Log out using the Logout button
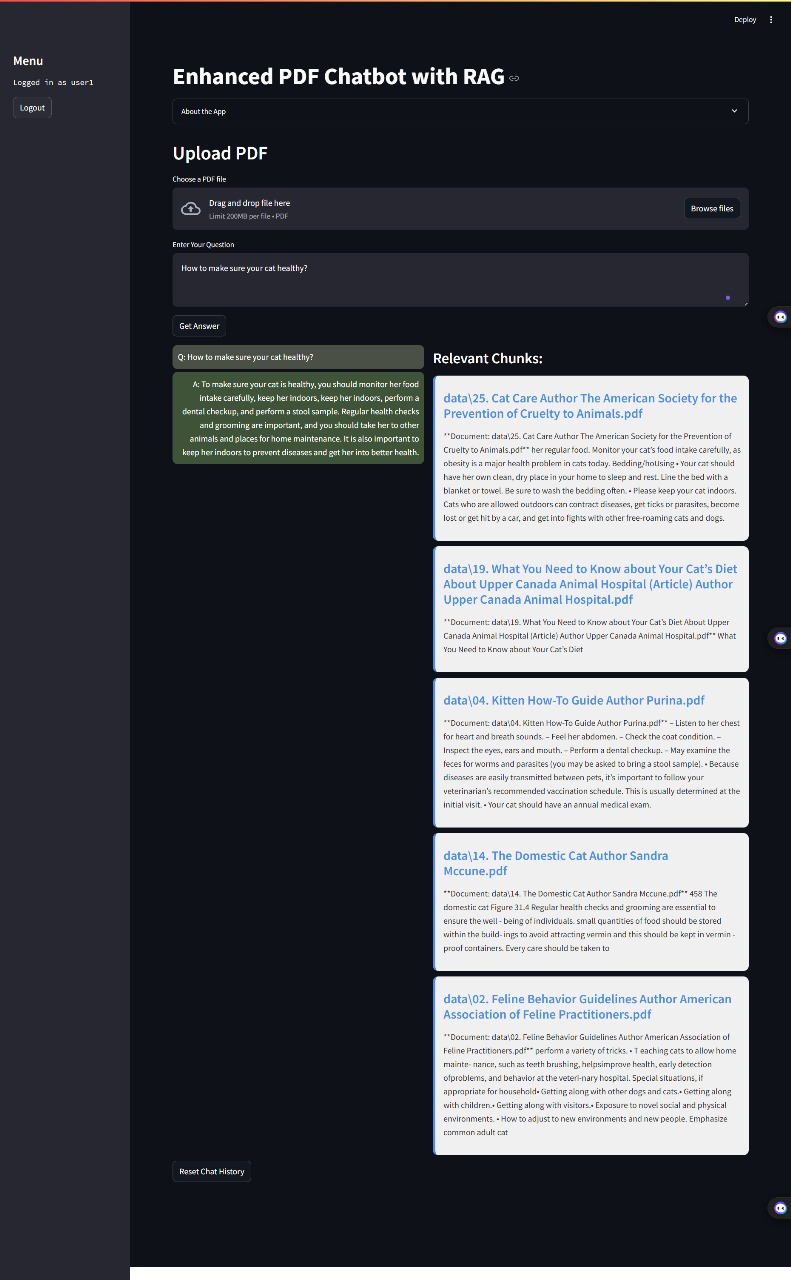791x1280 pixels. (x=32, y=108)
